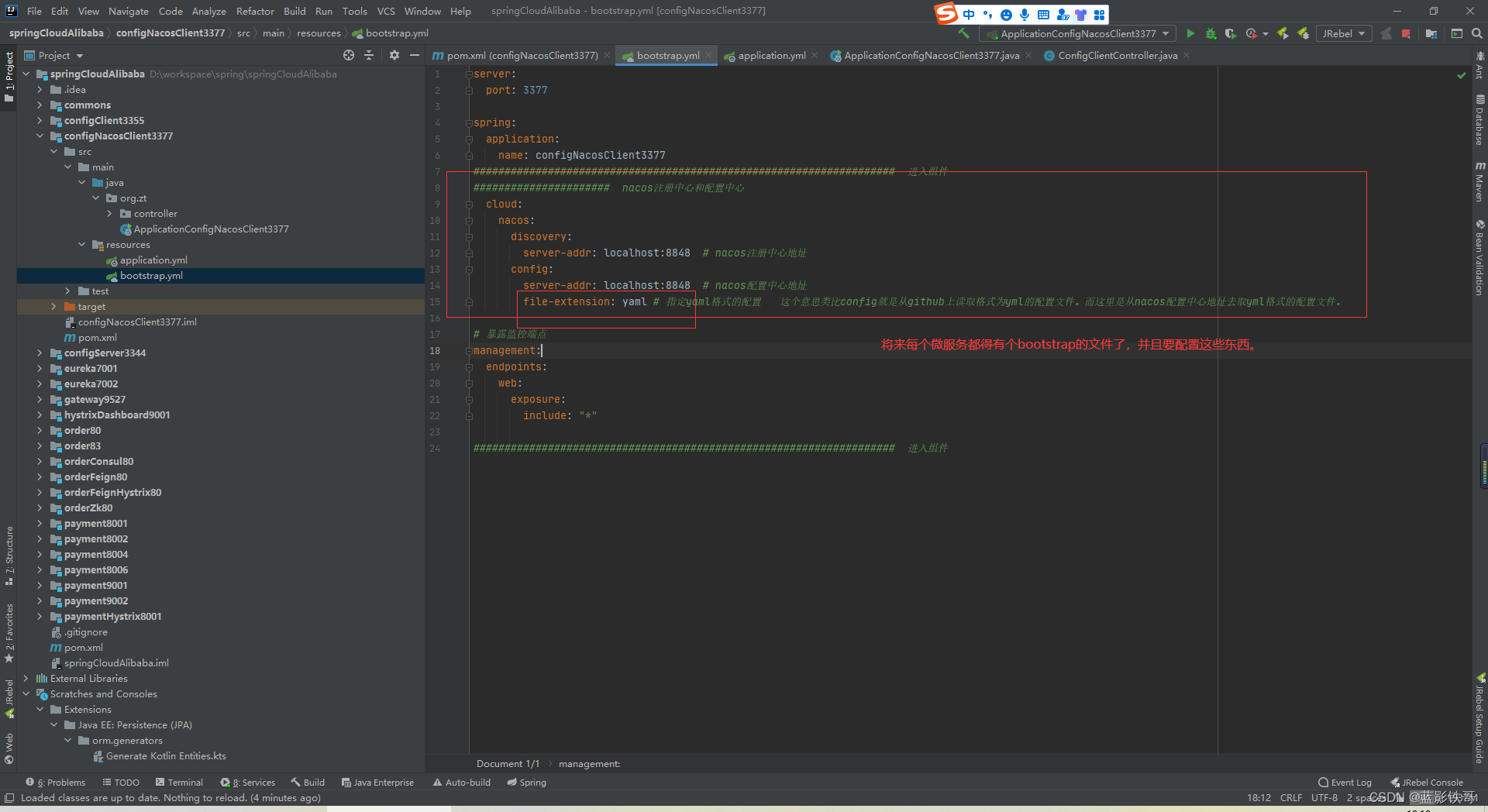Switch to application.yml editor tab

click(772, 55)
